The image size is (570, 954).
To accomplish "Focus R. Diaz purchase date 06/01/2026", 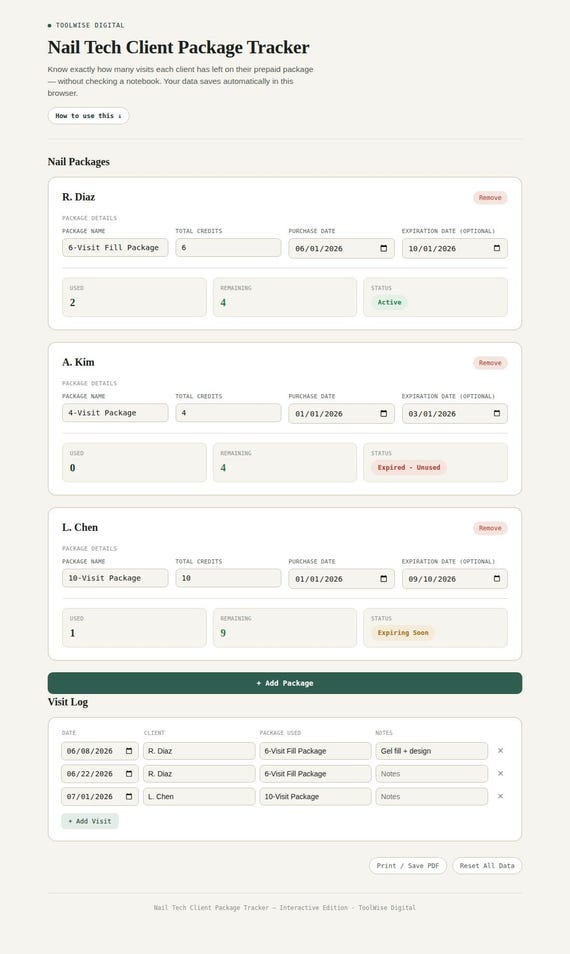I will [x=341, y=248].
